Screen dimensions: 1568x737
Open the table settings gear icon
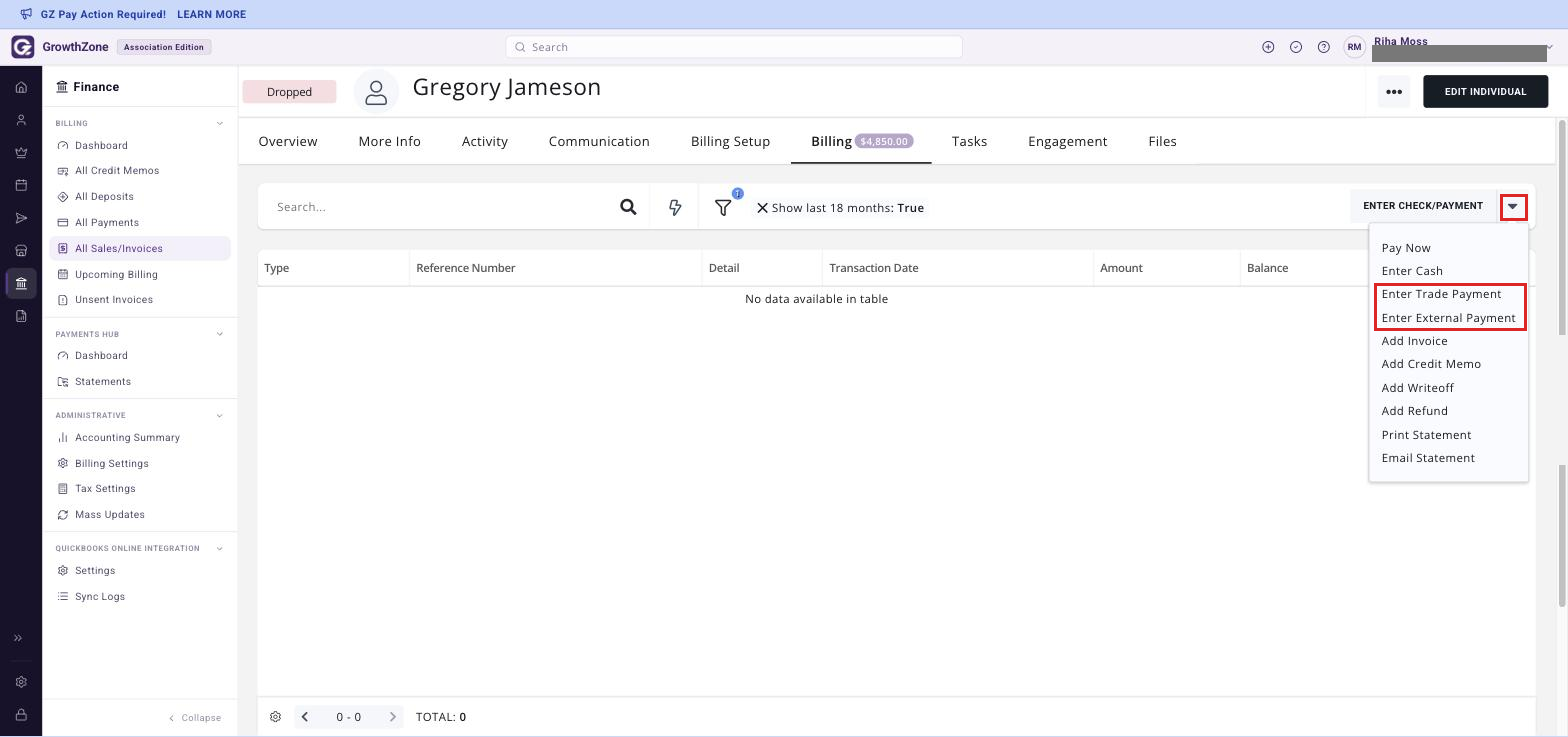tap(275, 717)
